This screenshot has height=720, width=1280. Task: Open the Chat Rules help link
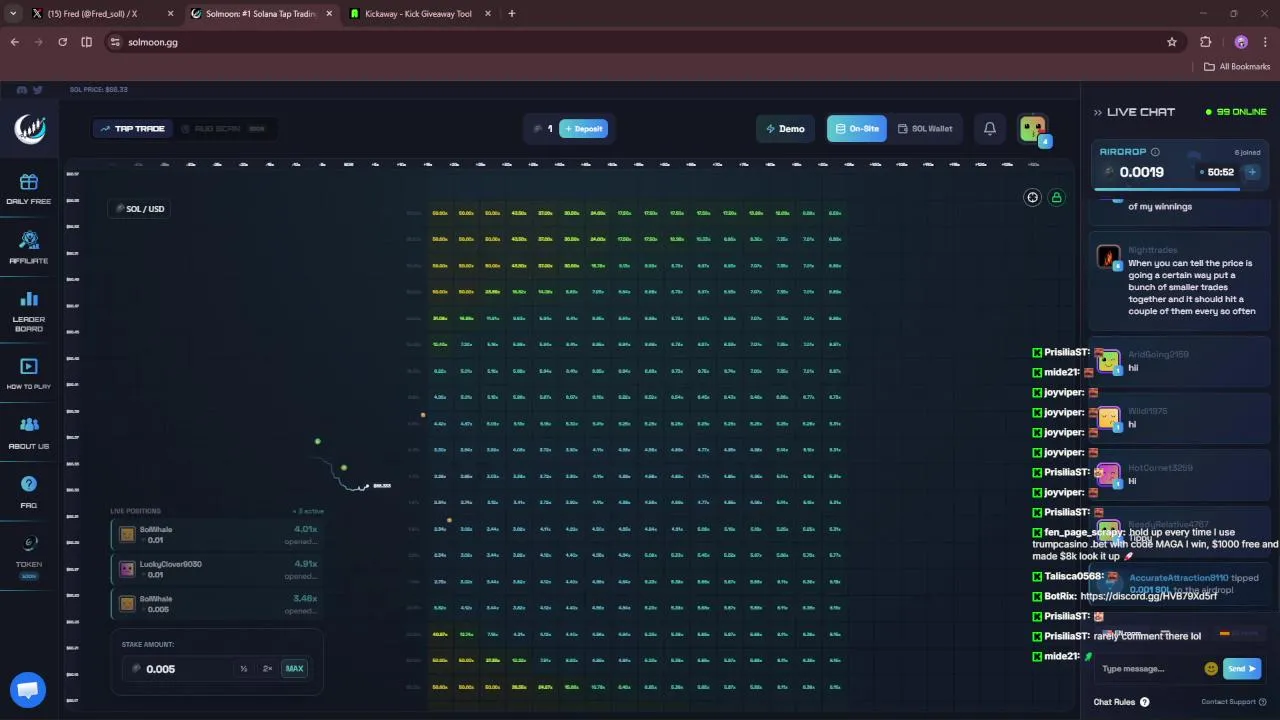click(1121, 702)
